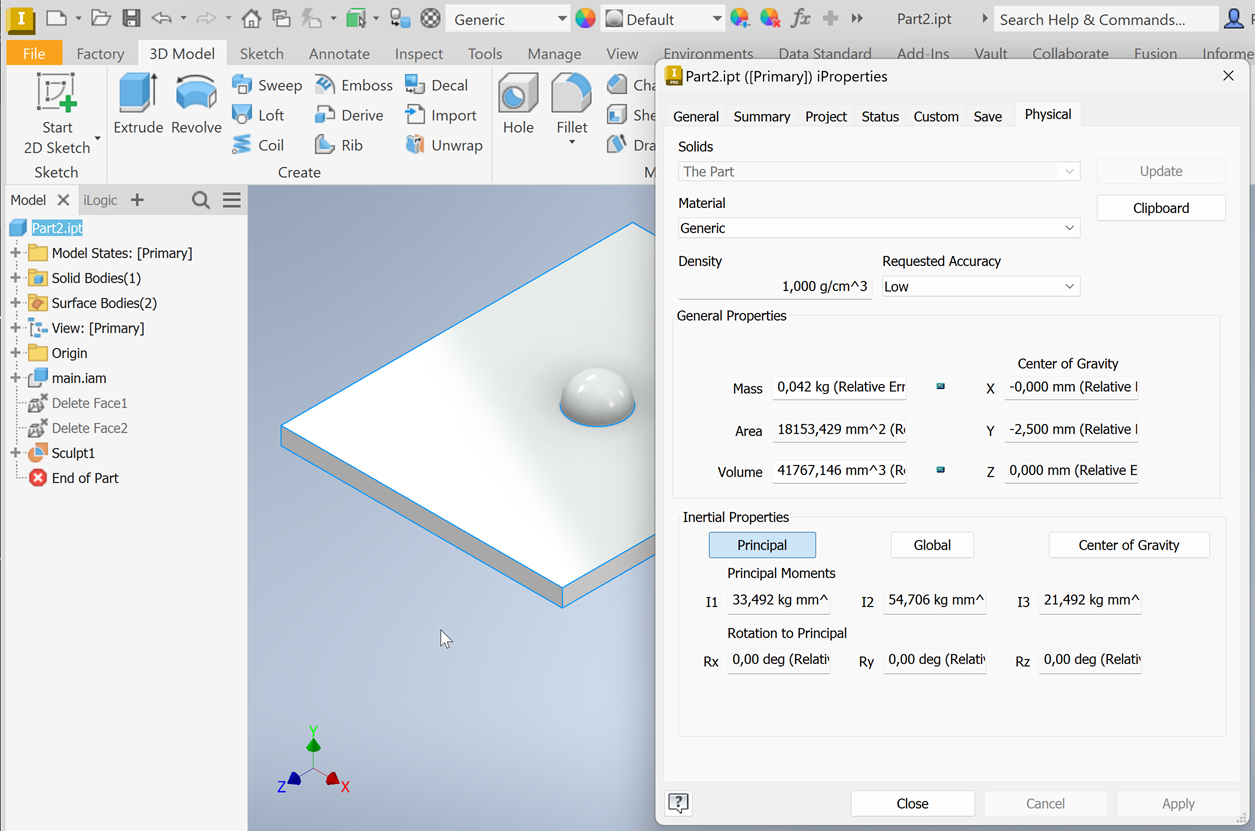Image resolution: width=1255 pixels, height=831 pixels.
Task: Apply the iProperties changes
Action: point(1178,803)
